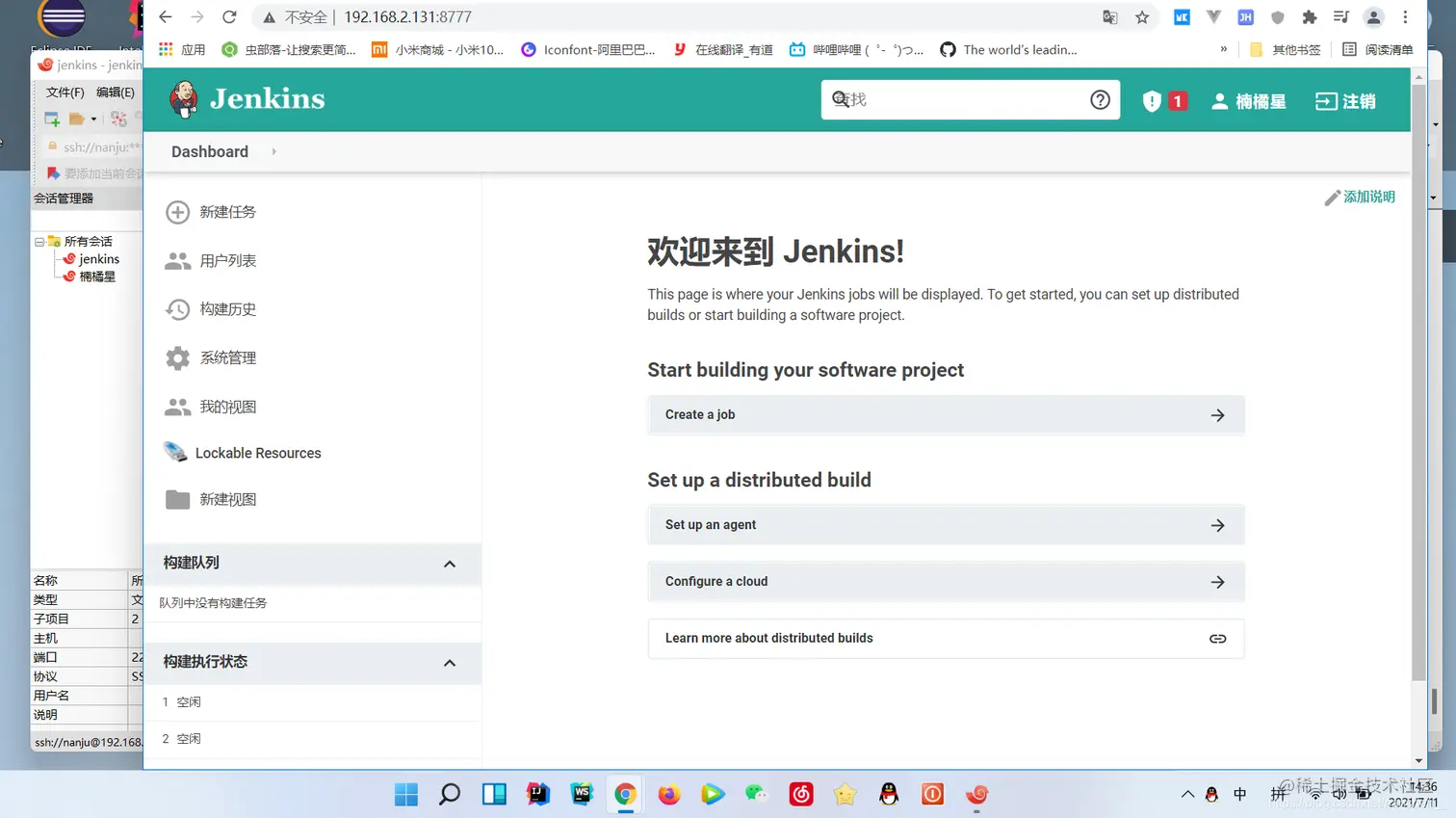Collapse the 构建执行状态 section
Screen dimensions: 1456x818
tap(449, 663)
